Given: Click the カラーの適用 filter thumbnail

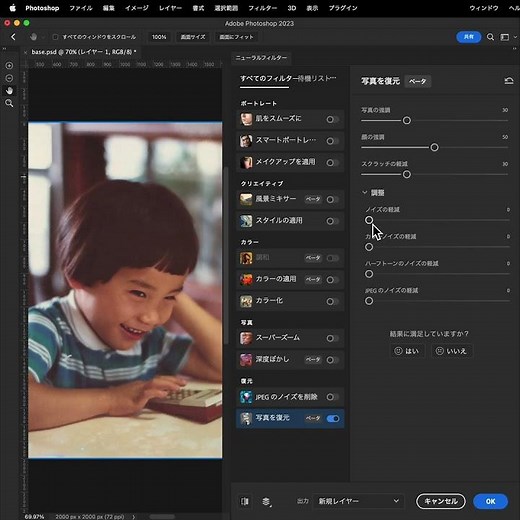Looking at the screenshot, I should click(246, 279).
